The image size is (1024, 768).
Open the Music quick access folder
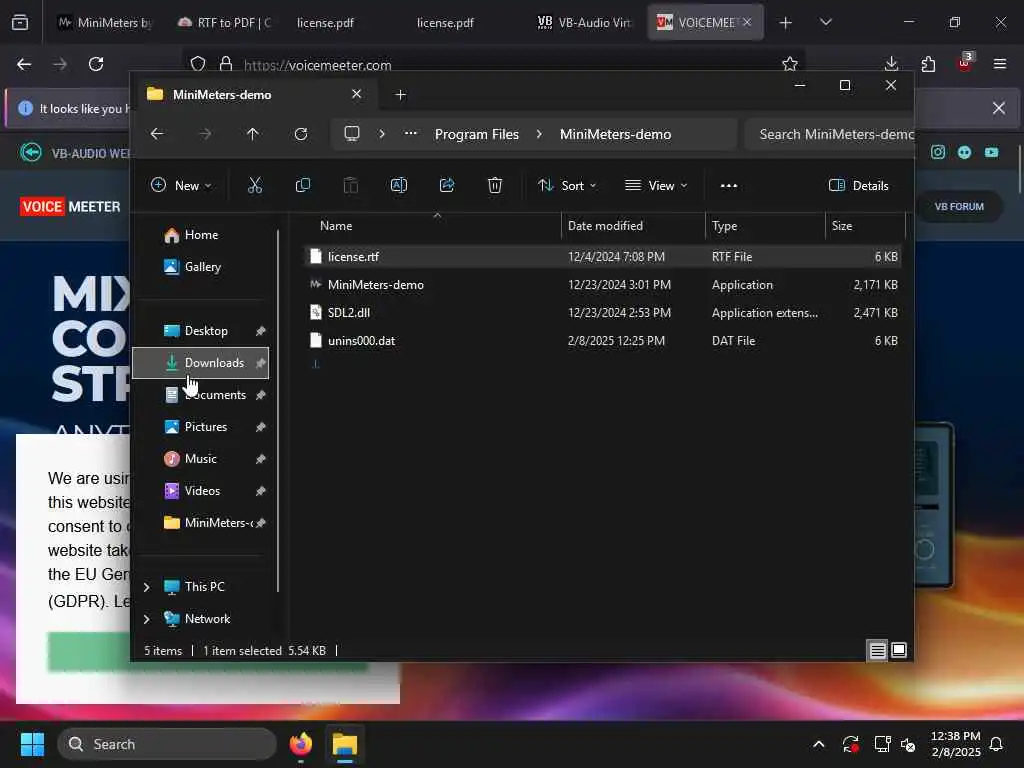pyautogui.click(x=200, y=459)
